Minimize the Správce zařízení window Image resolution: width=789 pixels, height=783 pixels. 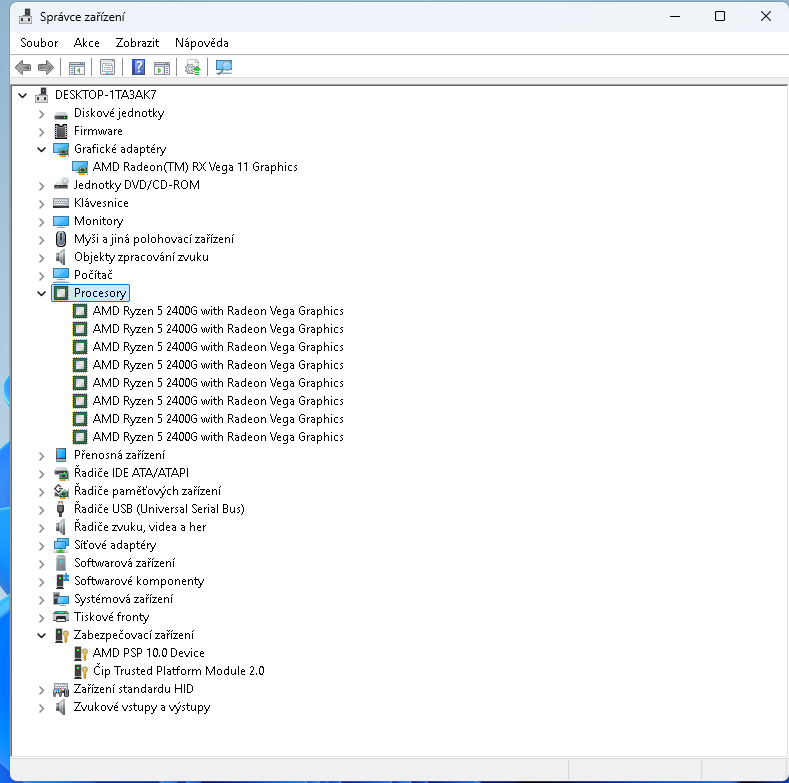point(675,16)
